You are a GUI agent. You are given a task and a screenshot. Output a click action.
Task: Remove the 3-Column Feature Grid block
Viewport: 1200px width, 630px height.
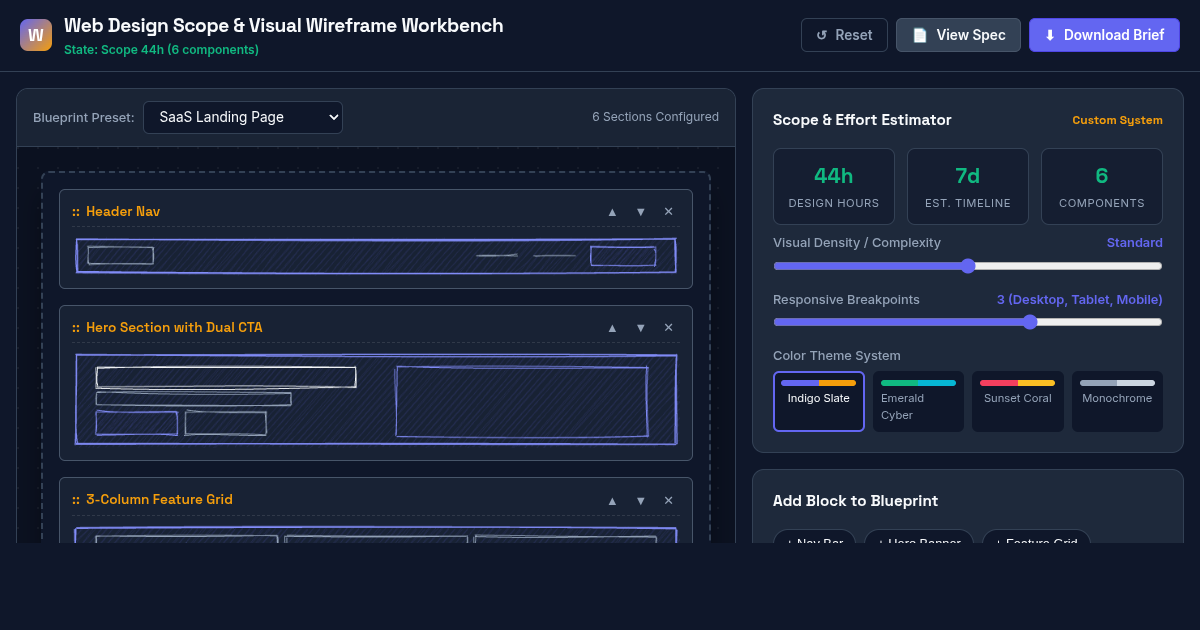(x=668, y=500)
